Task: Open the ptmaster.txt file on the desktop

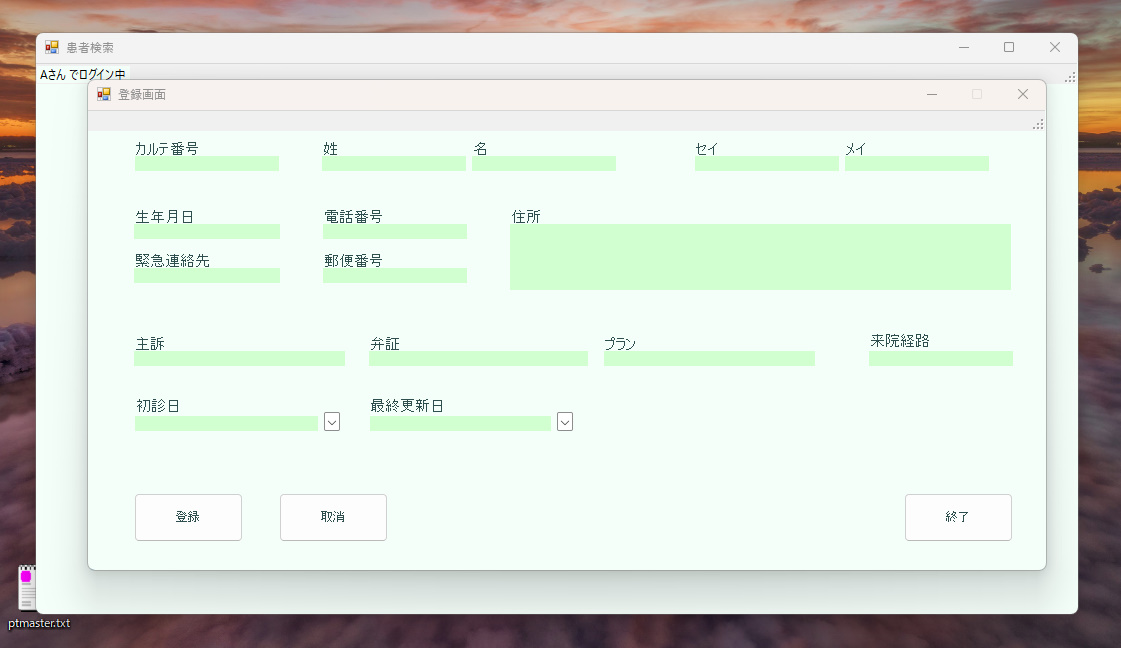Action: [27, 590]
